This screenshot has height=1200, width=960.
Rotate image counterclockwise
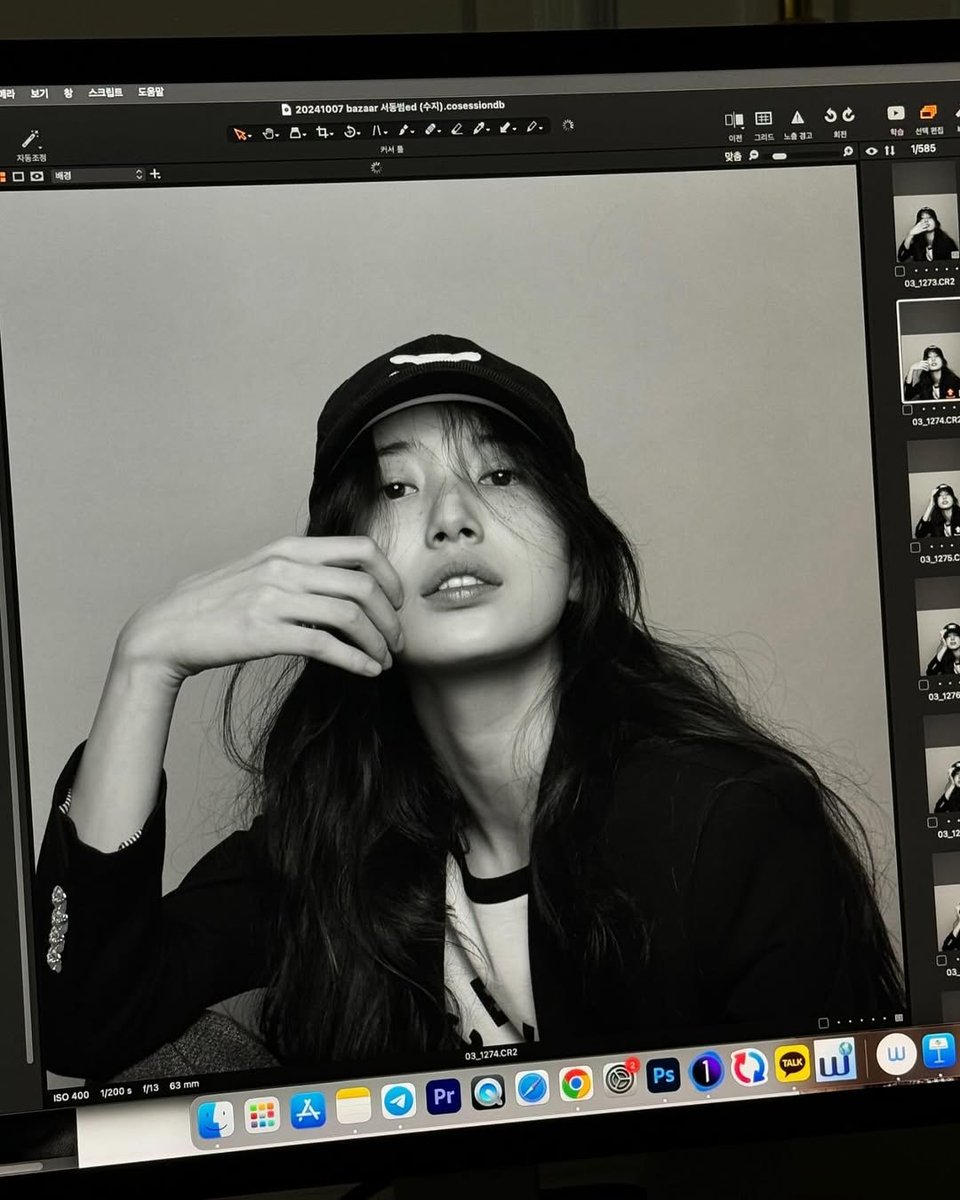pyautogui.click(x=830, y=116)
